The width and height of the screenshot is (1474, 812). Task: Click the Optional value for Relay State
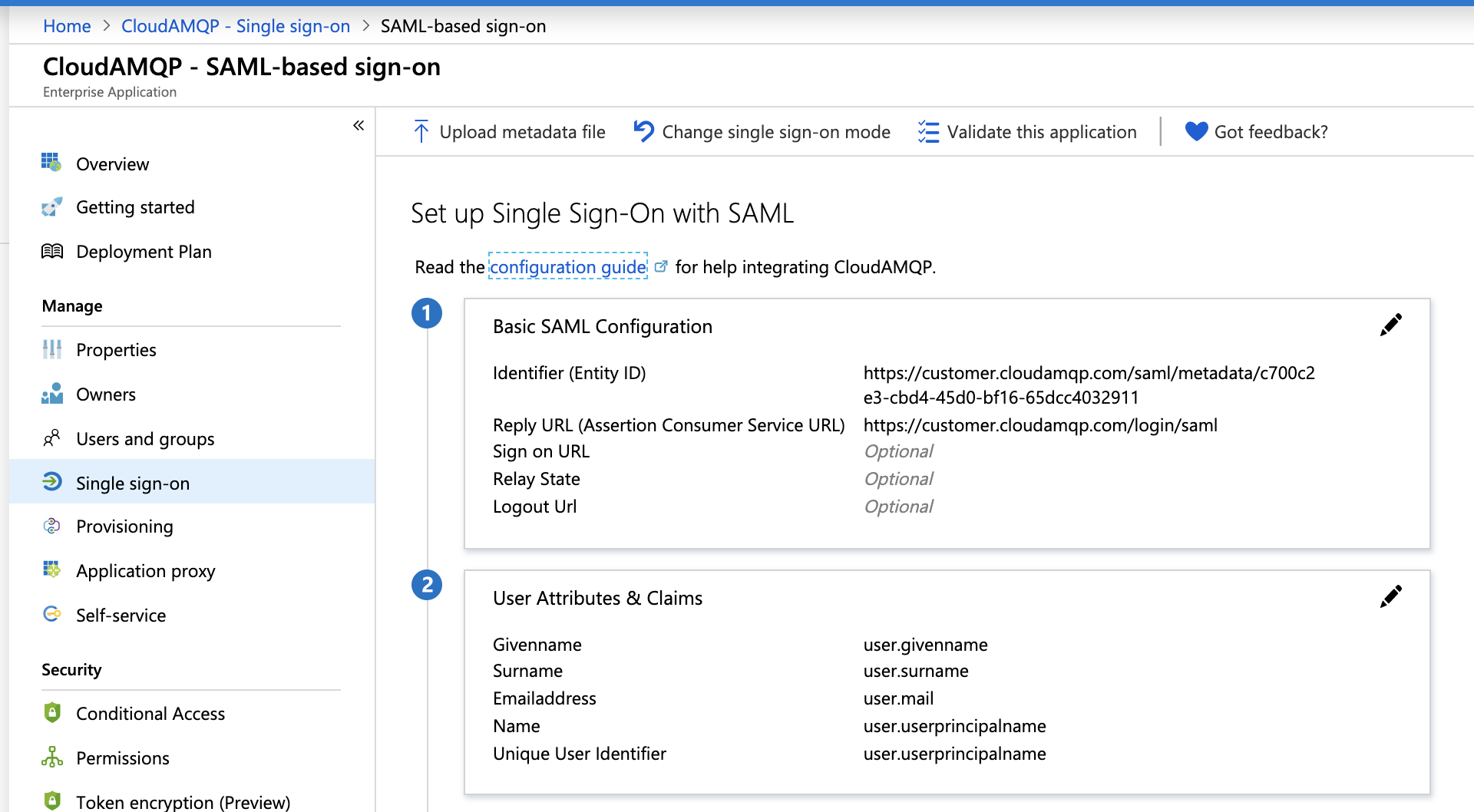tap(898, 479)
